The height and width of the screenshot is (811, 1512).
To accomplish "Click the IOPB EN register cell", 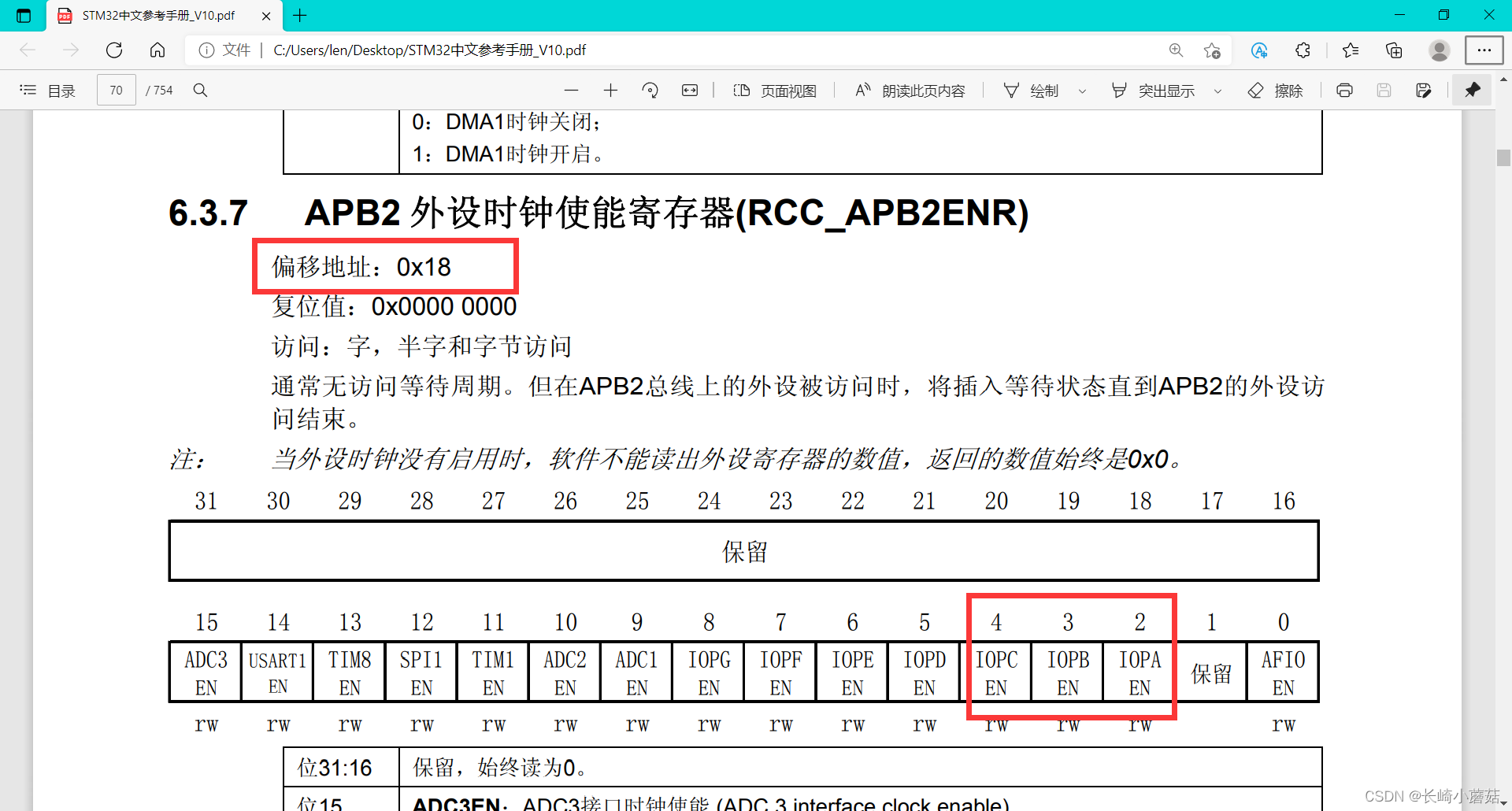I will pyautogui.click(x=1068, y=672).
